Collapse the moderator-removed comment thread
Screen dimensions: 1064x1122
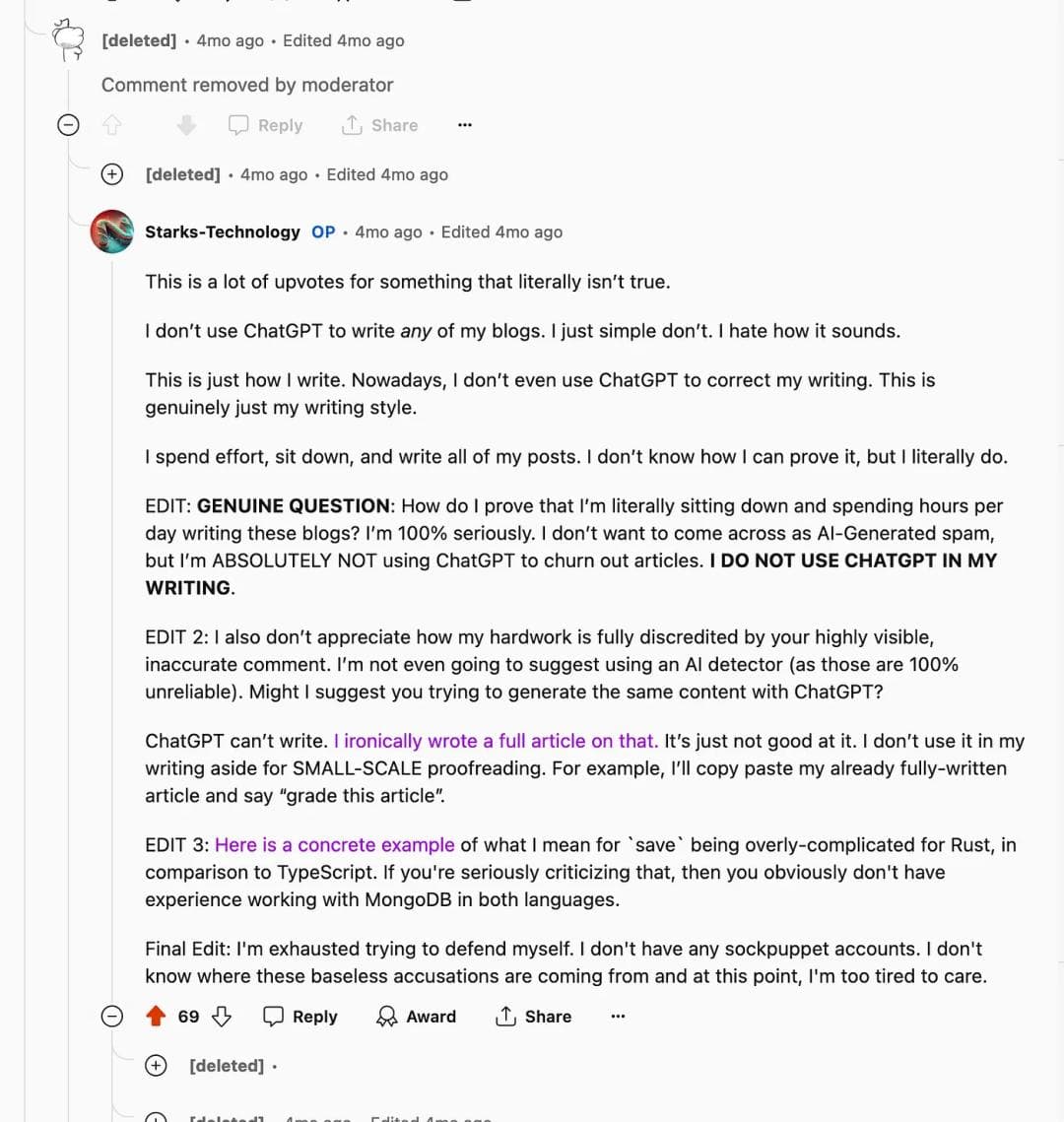pos(69,125)
